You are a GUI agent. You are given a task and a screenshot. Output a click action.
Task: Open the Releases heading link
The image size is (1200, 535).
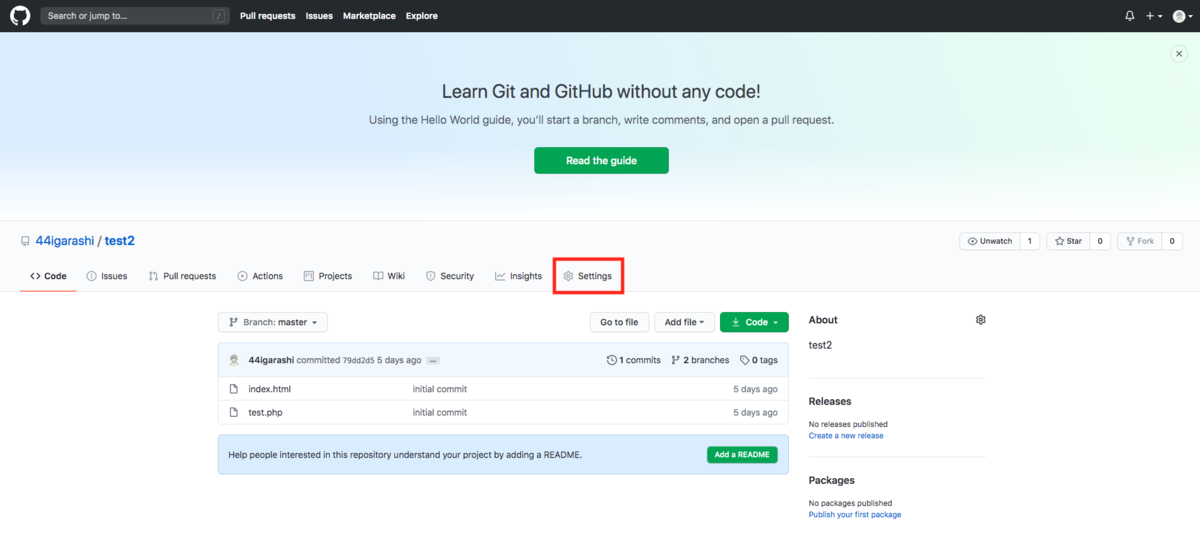point(830,401)
